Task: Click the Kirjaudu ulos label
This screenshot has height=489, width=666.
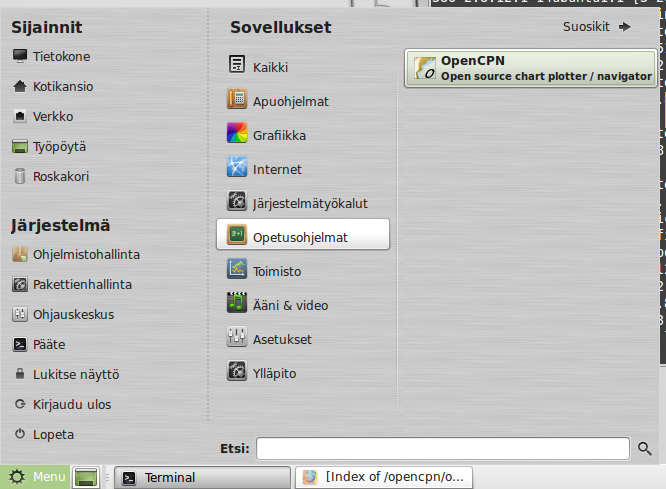Action: click(72, 404)
